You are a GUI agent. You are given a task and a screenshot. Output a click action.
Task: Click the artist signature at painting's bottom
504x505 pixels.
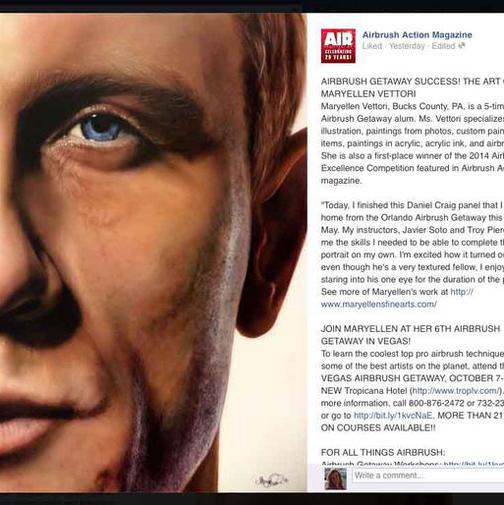[x=271, y=481]
